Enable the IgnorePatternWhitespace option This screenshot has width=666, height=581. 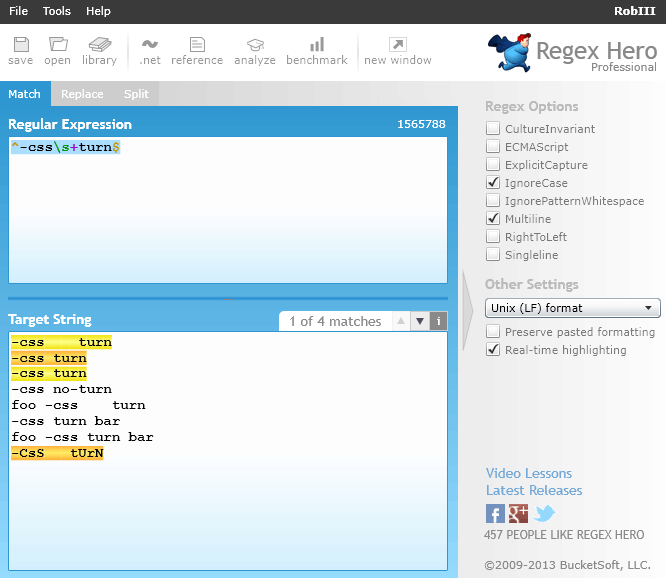click(493, 200)
